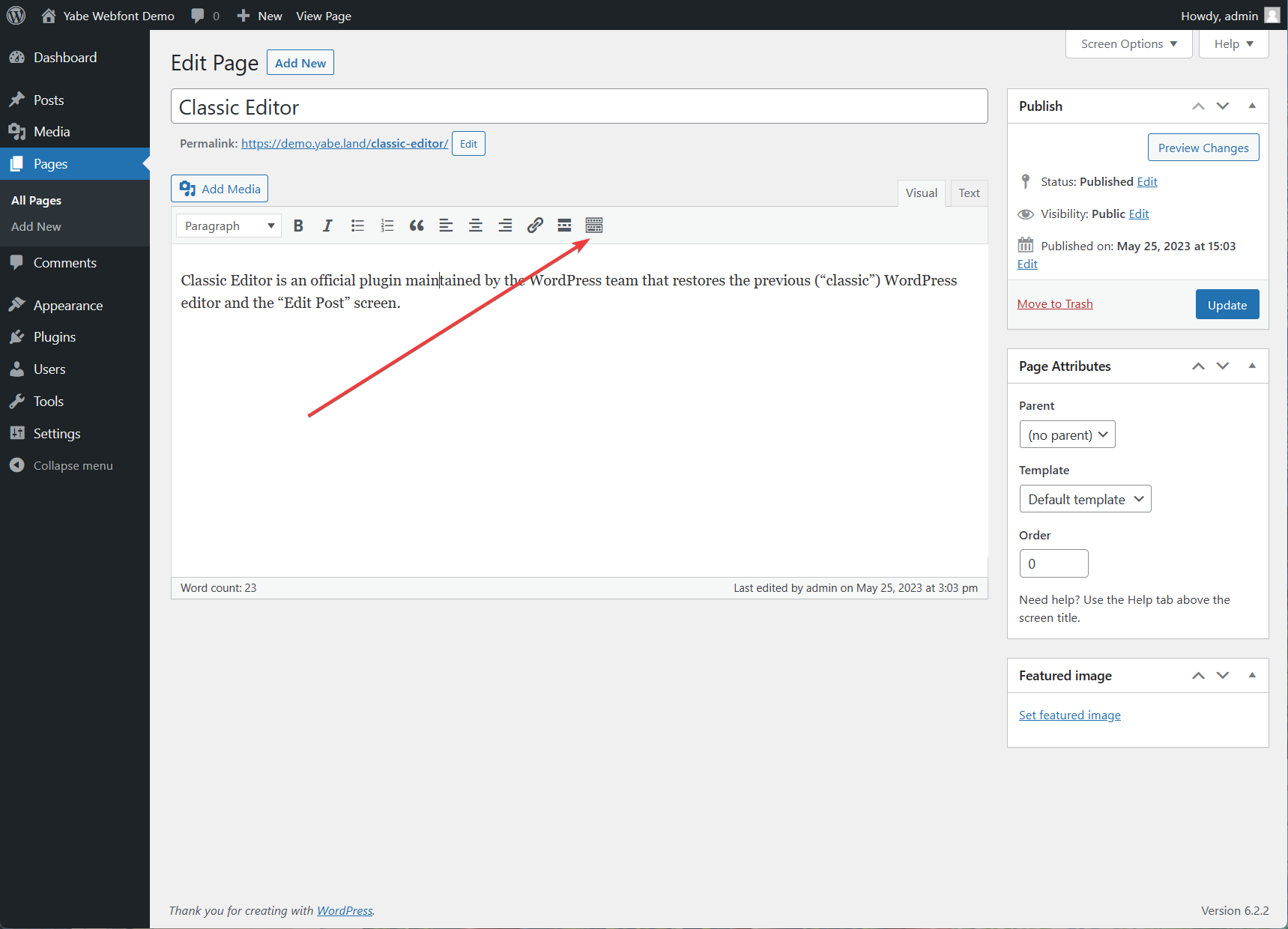Edit the Published on date
Screen dimensions: 1288x929
pos(1027,264)
